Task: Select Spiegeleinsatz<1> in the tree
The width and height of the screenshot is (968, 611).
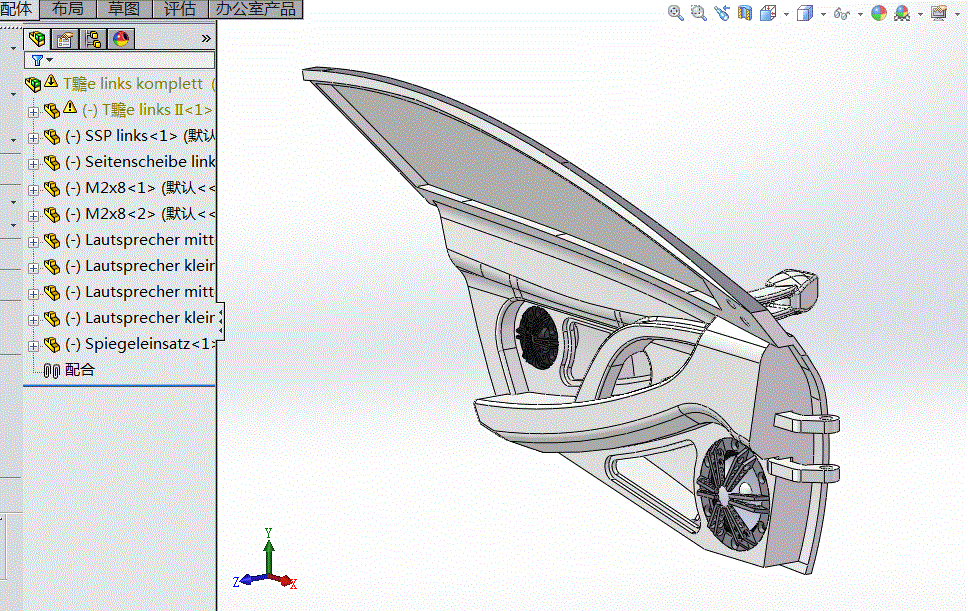Action: pos(140,344)
